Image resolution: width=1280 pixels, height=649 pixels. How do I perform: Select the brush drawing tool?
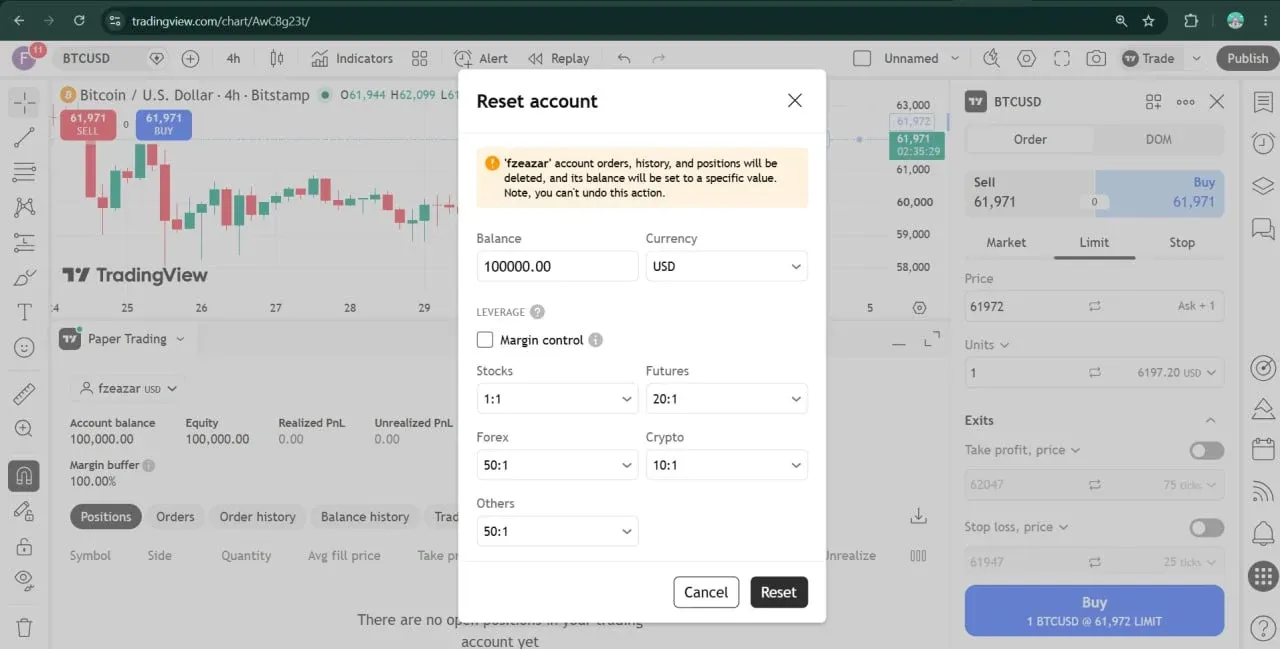click(x=24, y=277)
